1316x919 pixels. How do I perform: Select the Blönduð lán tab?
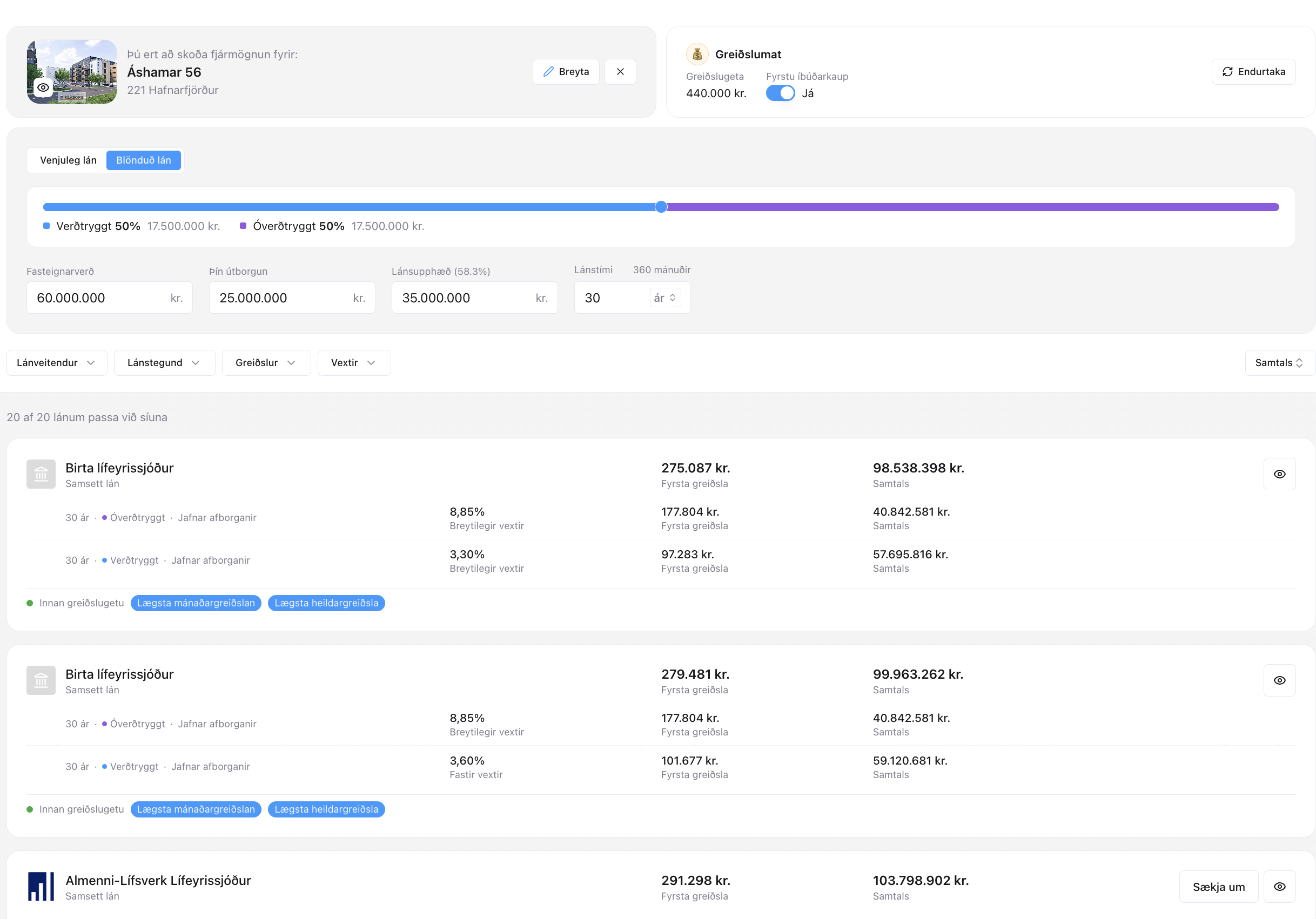144,160
